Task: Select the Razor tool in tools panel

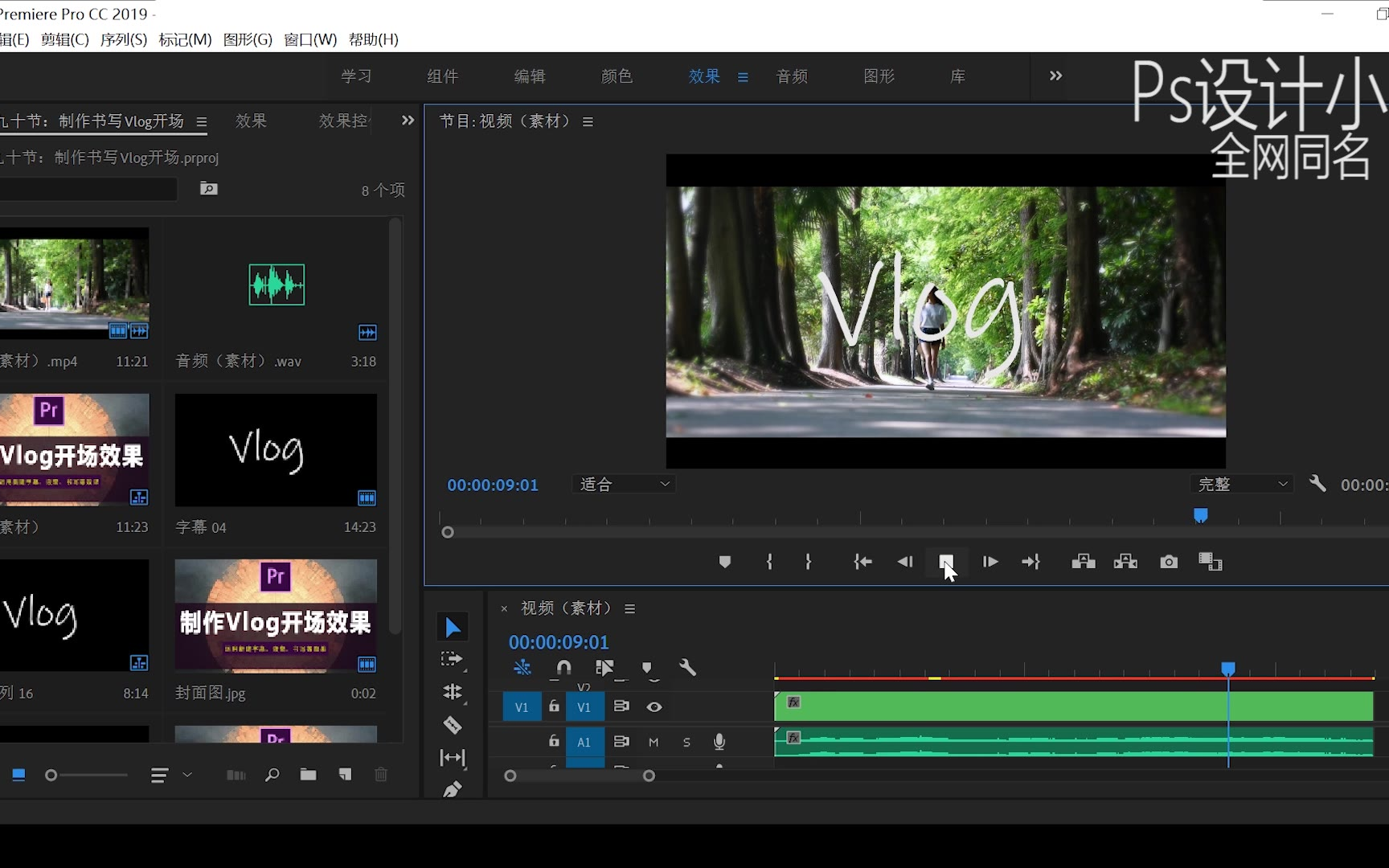Action: click(453, 725)
